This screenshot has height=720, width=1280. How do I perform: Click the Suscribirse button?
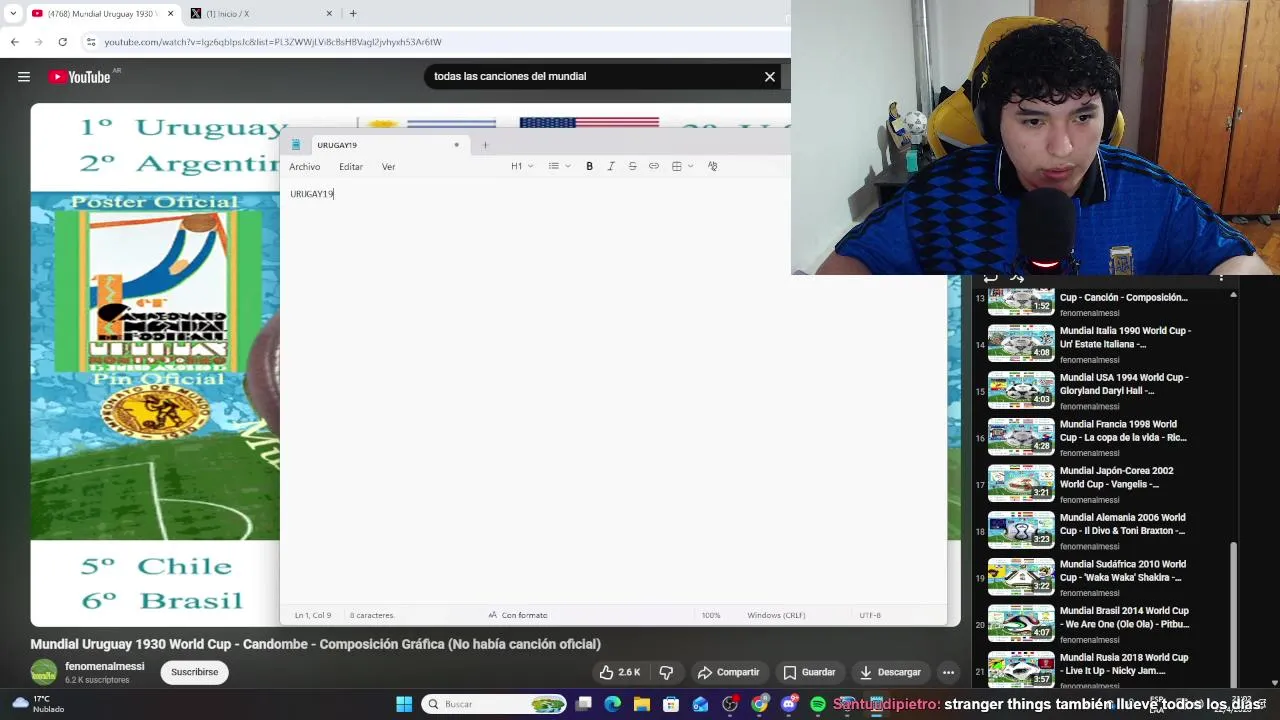(194, 672)
